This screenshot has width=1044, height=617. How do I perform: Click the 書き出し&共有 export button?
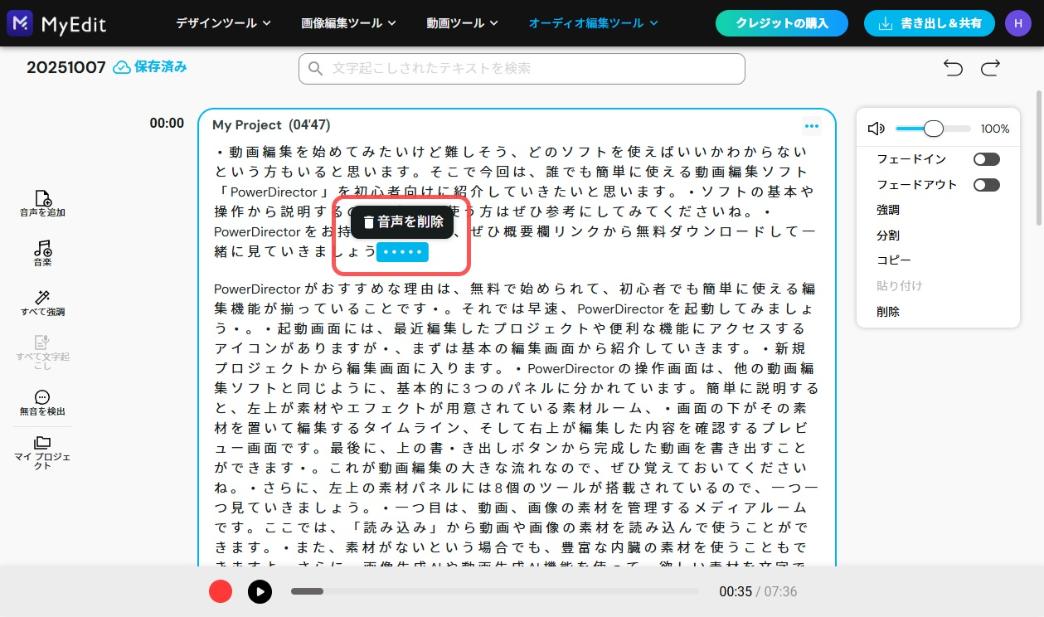coord(928,22)
